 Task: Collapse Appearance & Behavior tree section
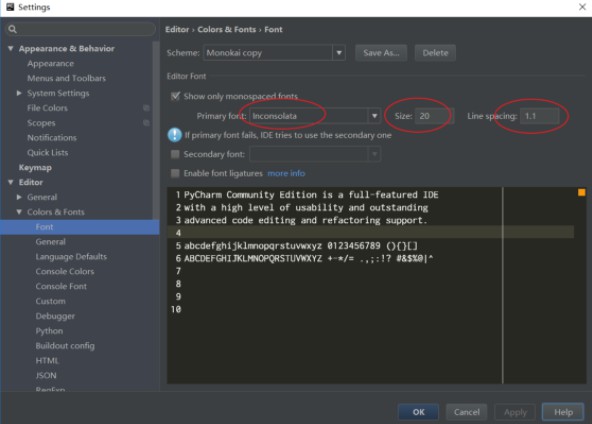click(11, 48)
